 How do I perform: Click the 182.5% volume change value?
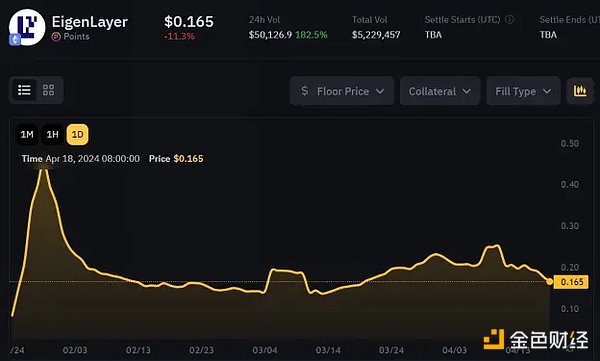(311, 35)
